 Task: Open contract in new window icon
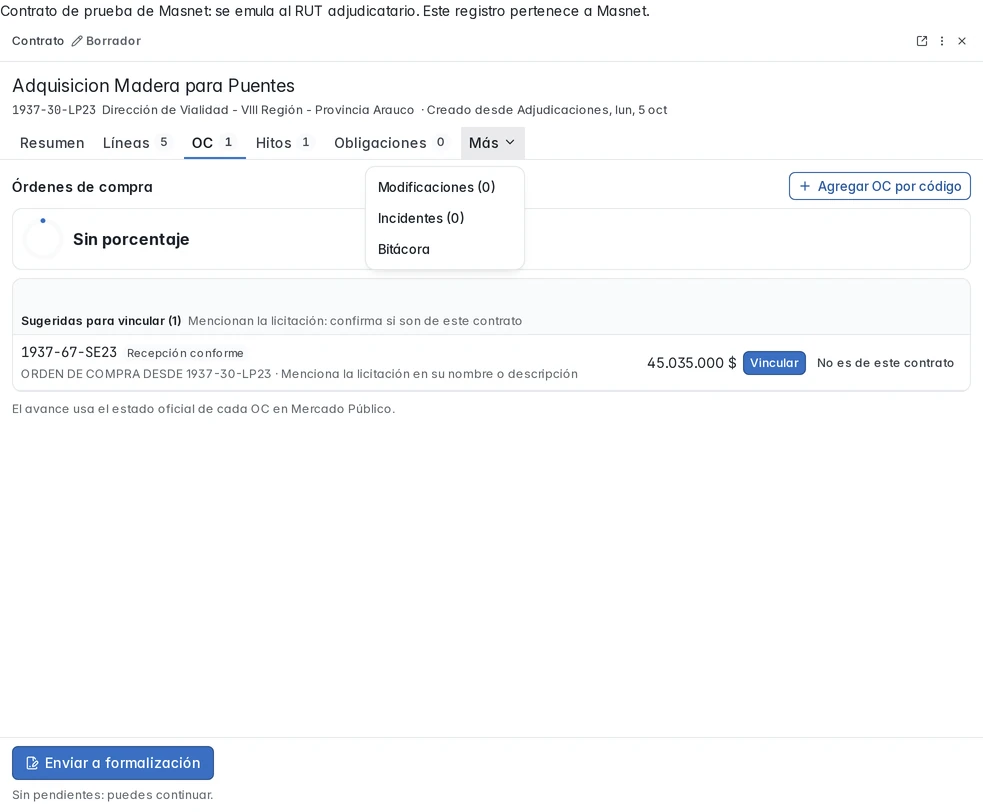tap(922, 41)
